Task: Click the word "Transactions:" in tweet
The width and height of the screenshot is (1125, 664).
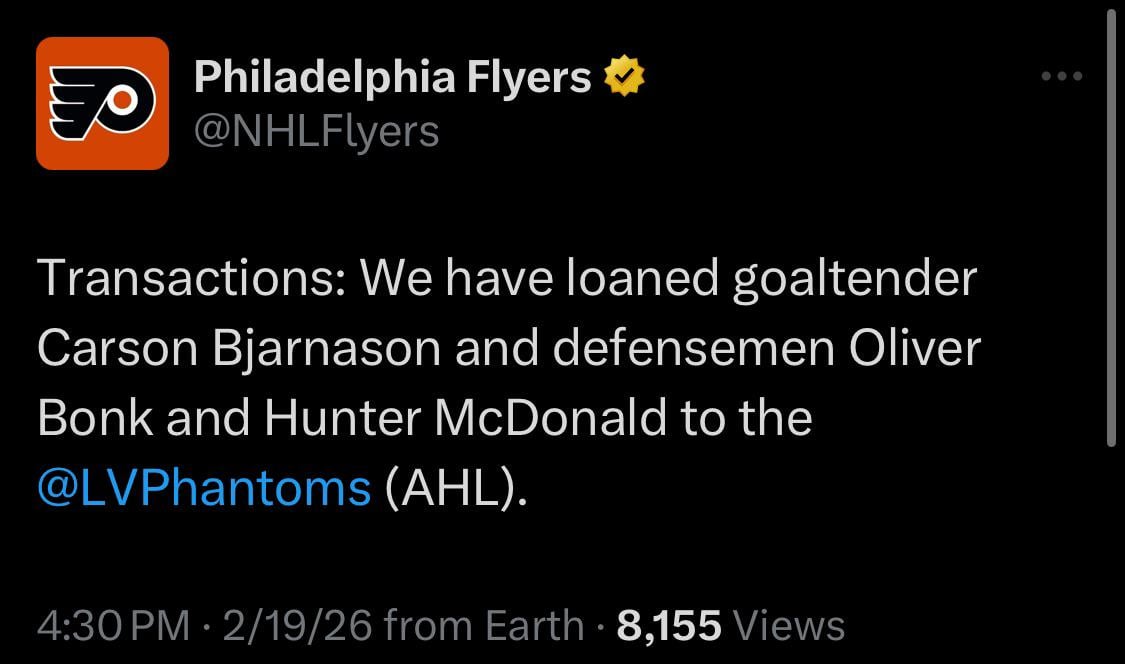Action: click(191, 279)
